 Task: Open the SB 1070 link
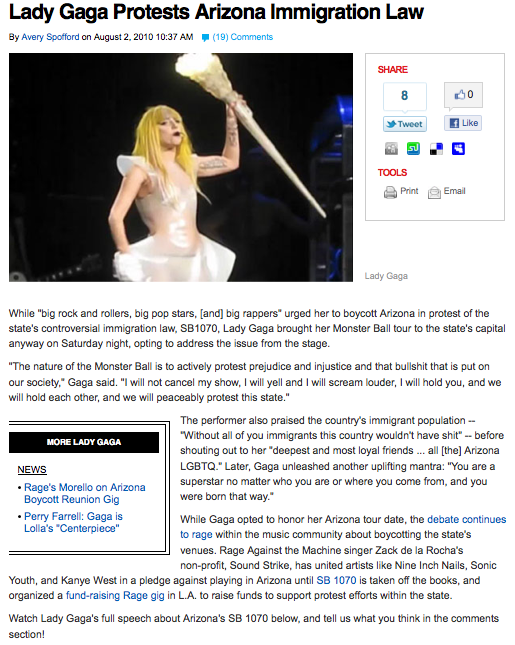336,580
